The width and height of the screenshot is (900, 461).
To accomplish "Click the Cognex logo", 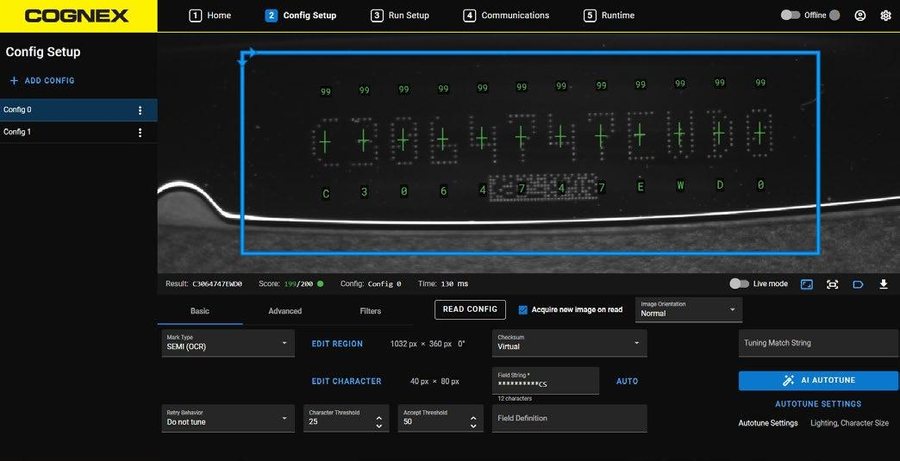I will point(76,16).
